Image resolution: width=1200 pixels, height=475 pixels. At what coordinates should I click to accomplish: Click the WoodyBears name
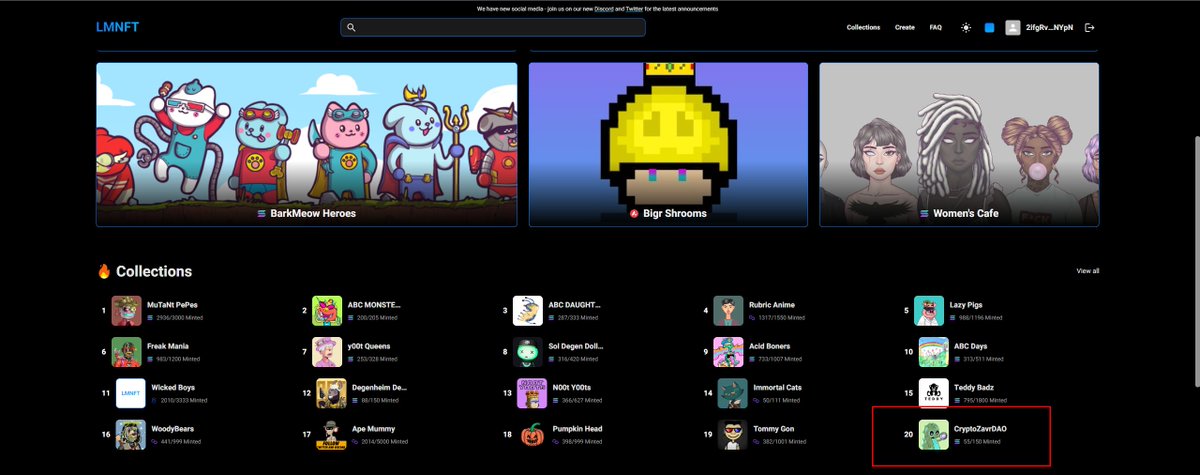(172, 428)
